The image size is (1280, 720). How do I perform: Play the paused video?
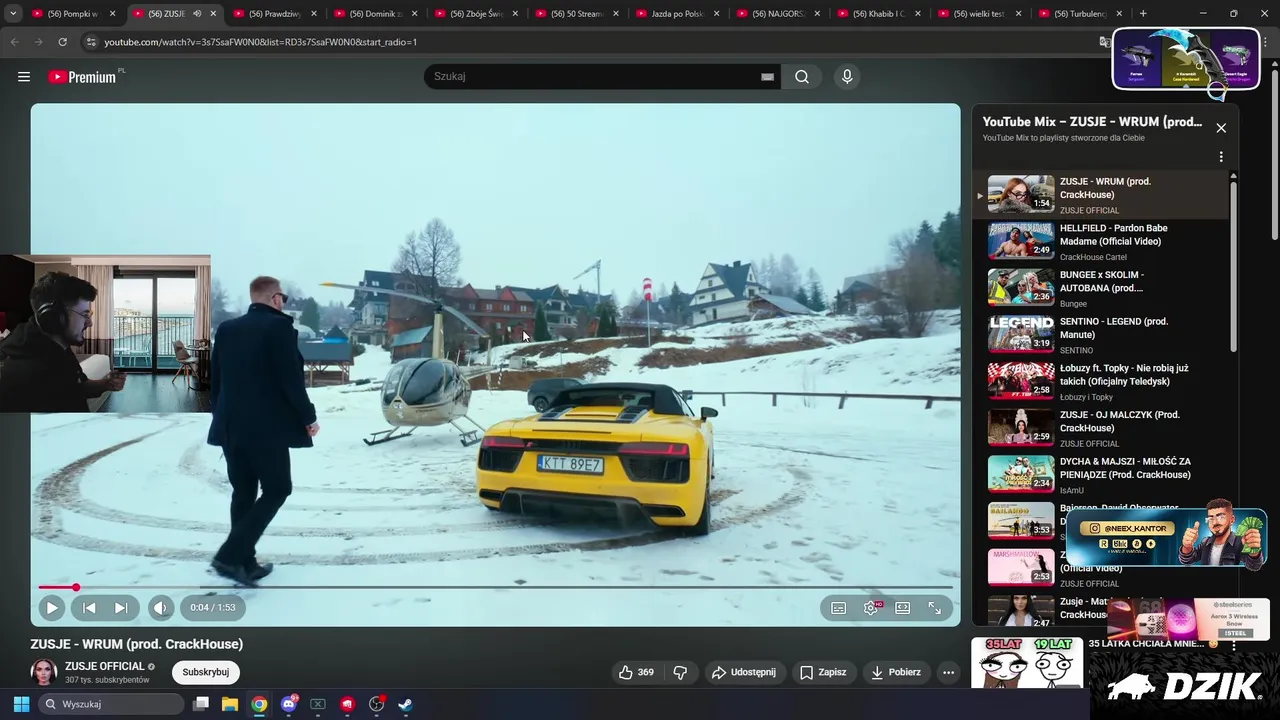52,607
